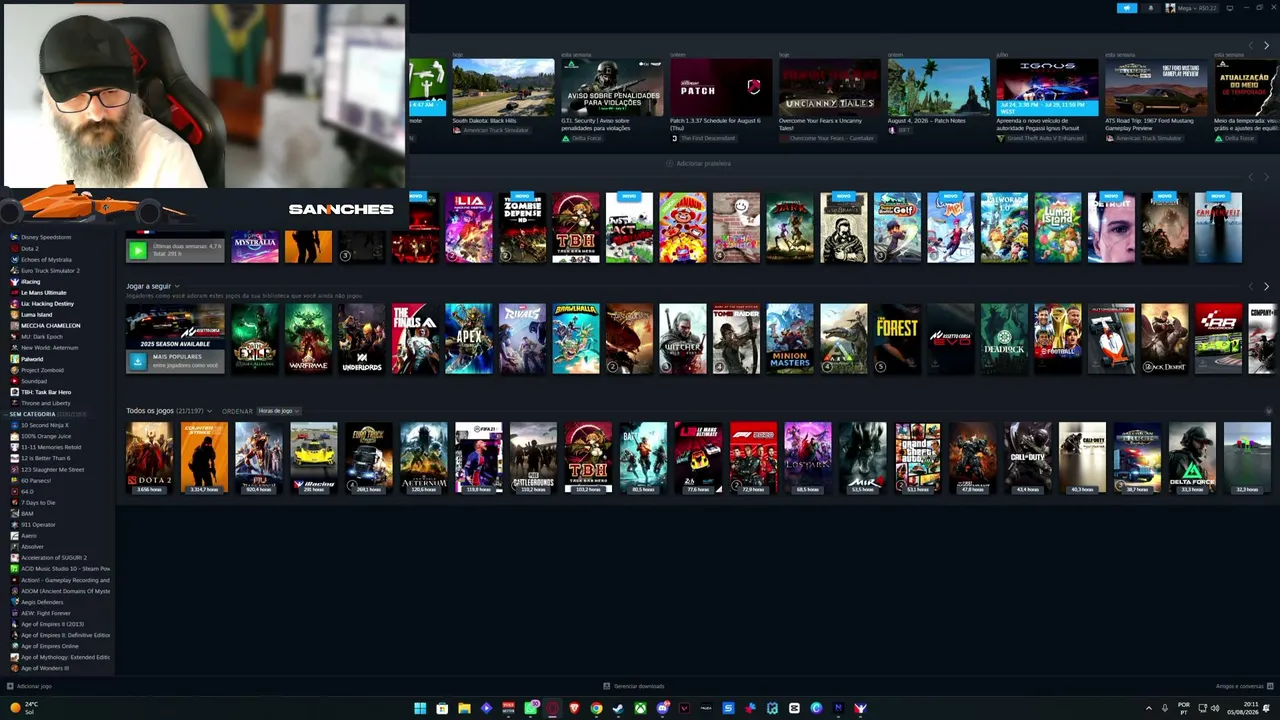
Task: Open WhatsApp from the taskbar
Action: pos(531,708)
